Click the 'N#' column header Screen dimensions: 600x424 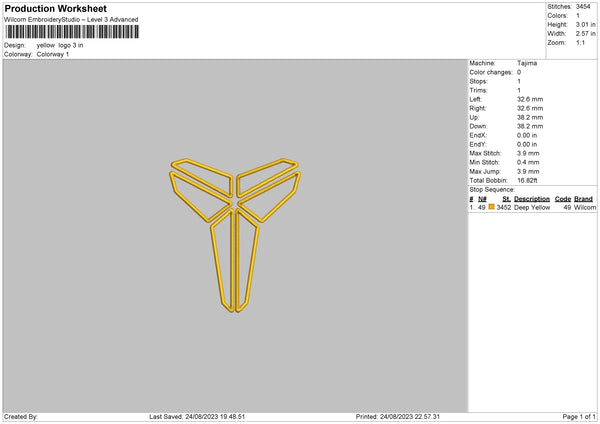click(x=482, y=199)
